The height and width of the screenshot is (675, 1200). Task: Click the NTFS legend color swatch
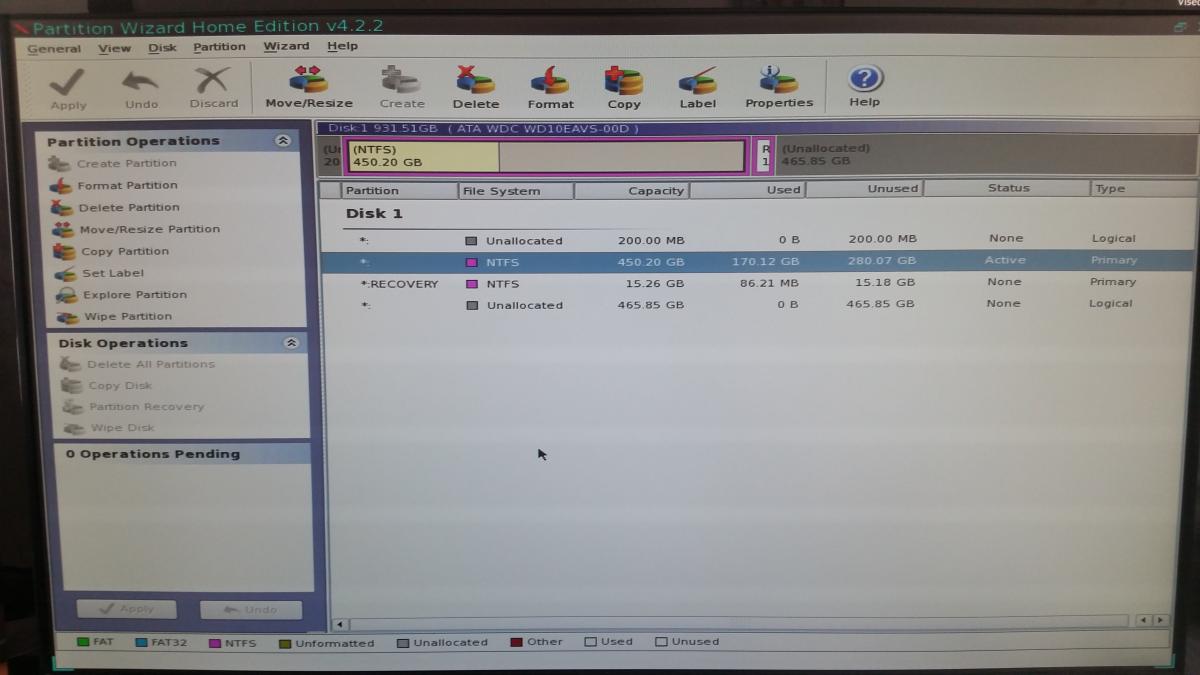(x=214, y=643)
